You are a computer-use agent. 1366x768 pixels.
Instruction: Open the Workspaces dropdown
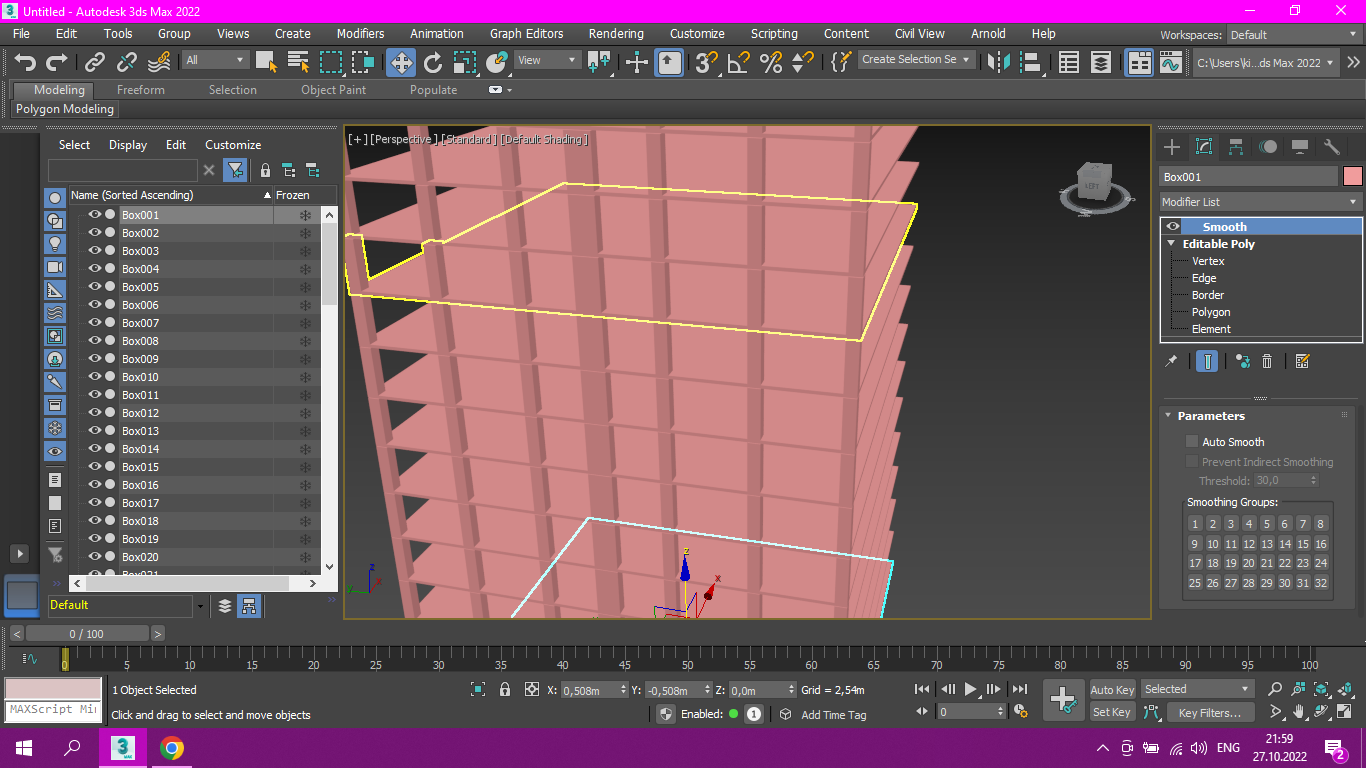[1293, 35]
